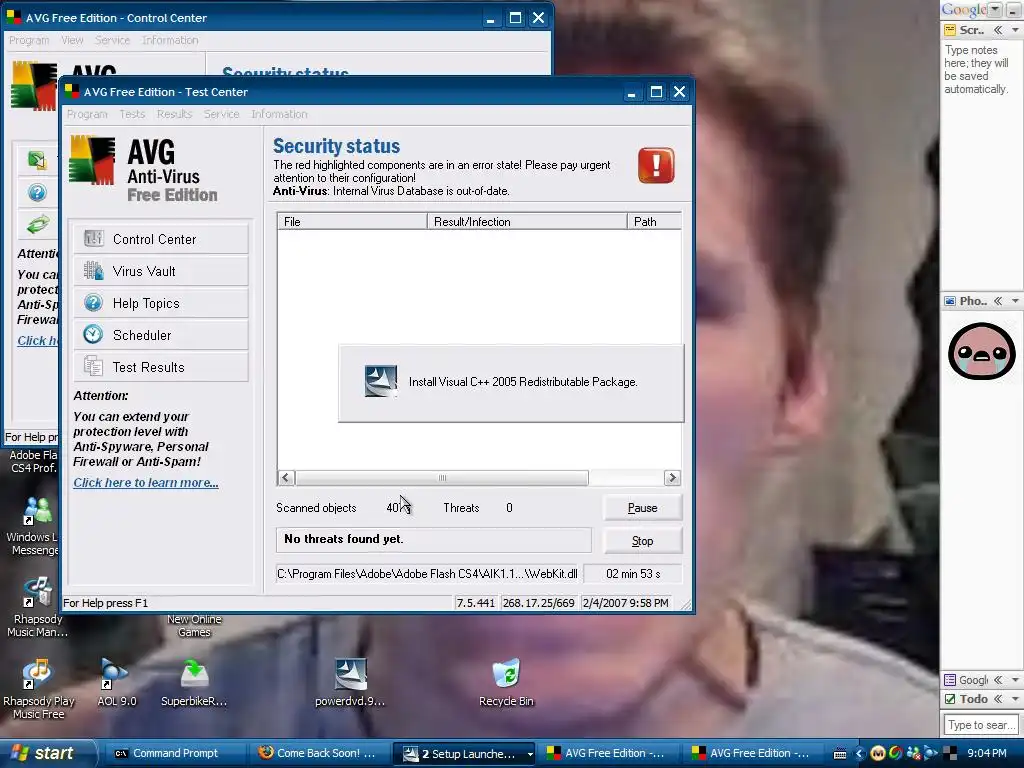Click the AVG logo in Test Center

92,160
